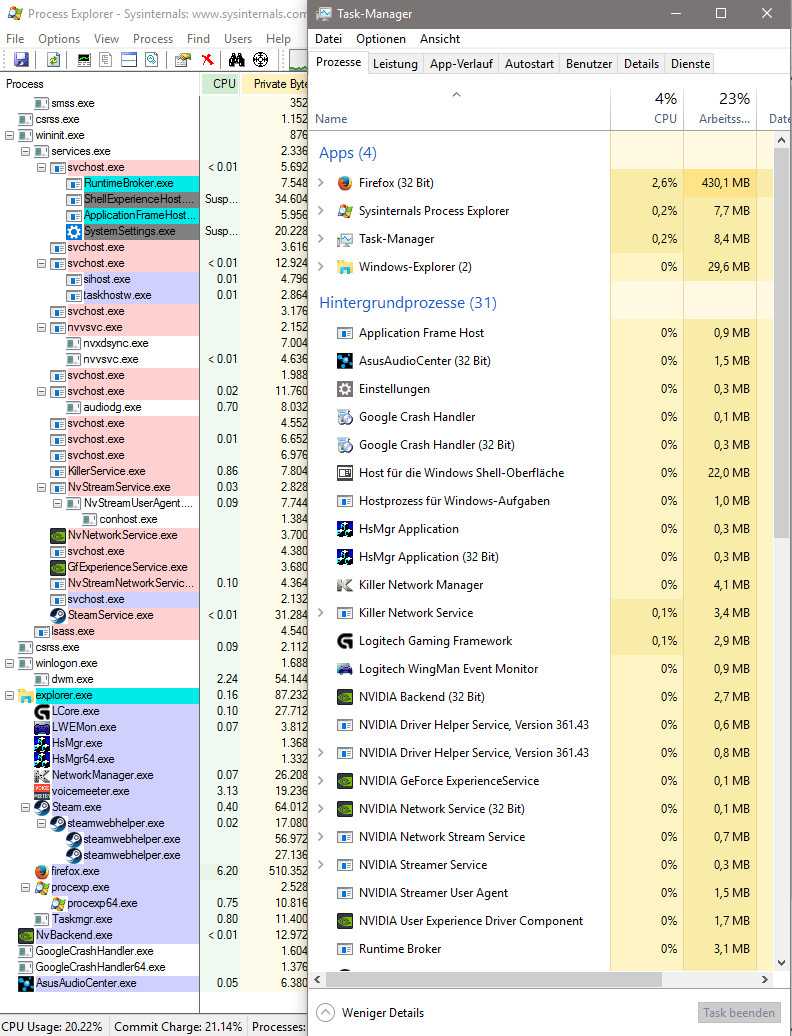Click the Killer Network Manager K icon
The image size is (792, 1036).
[344, 585]
